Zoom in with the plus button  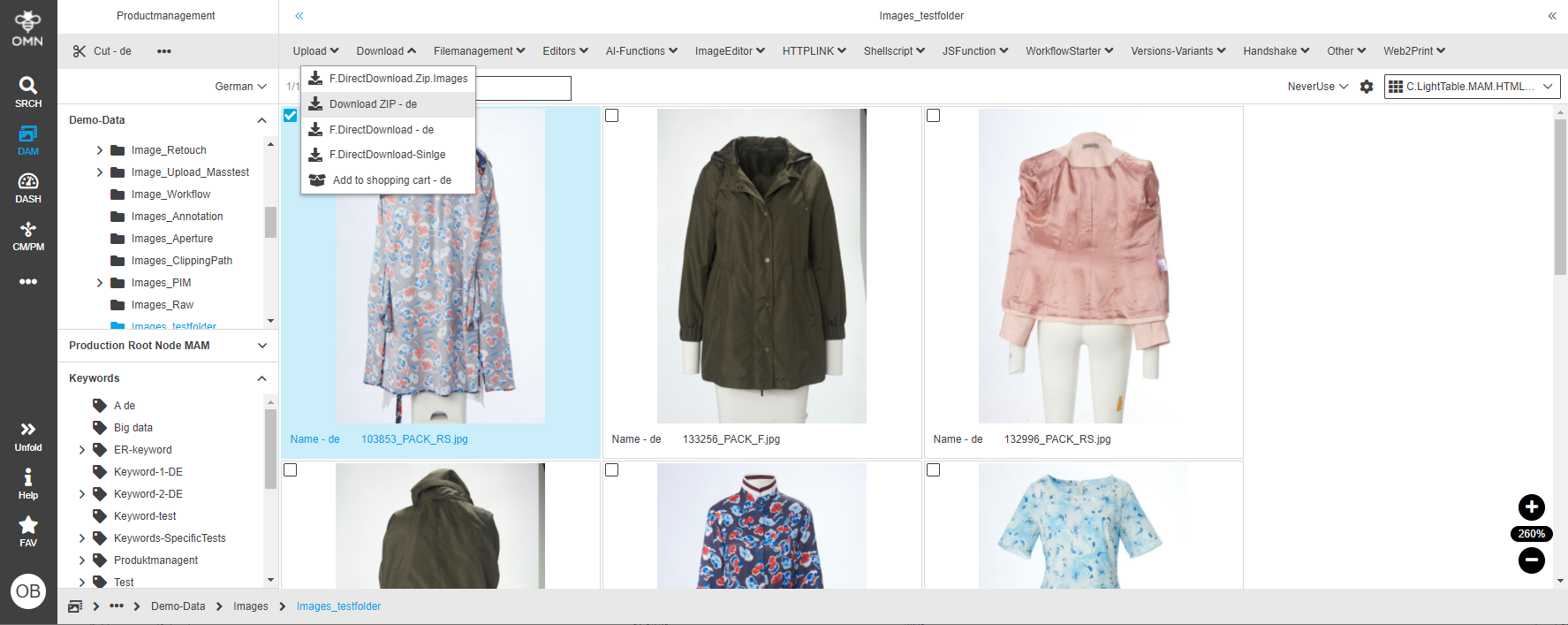coord(1532,507)
